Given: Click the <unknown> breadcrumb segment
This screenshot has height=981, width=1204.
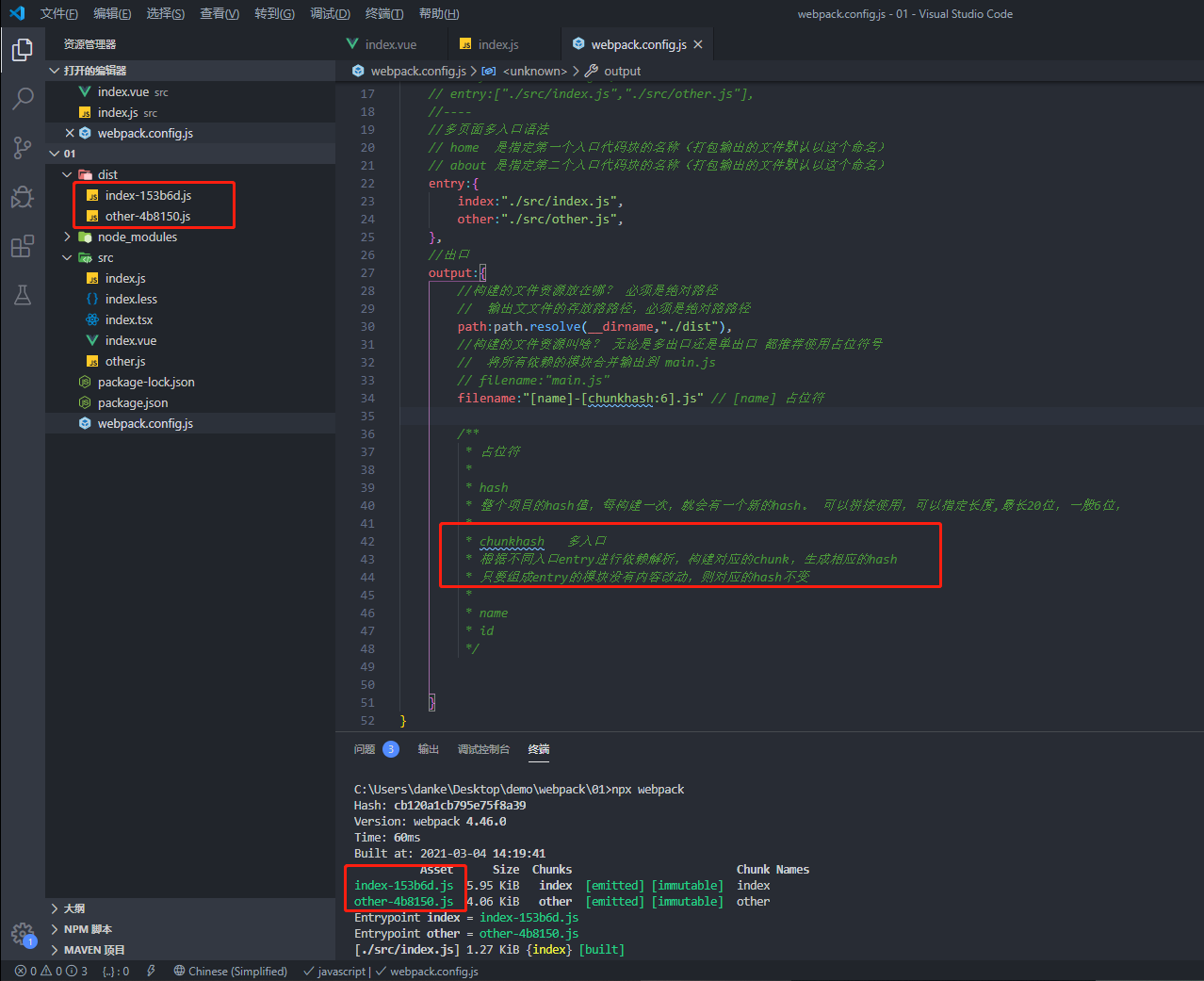Looking at the screenshot, I should tap(526, 71).
